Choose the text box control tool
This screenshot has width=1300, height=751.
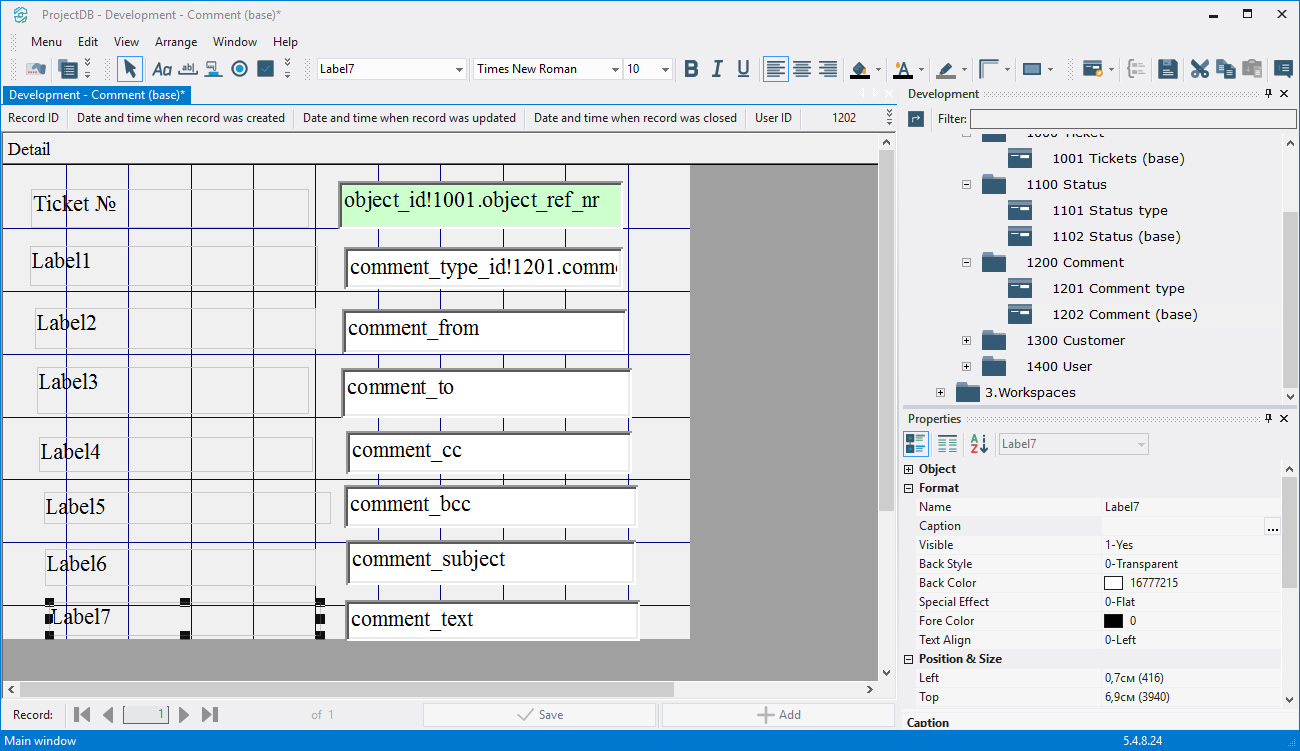pos(187,69)
